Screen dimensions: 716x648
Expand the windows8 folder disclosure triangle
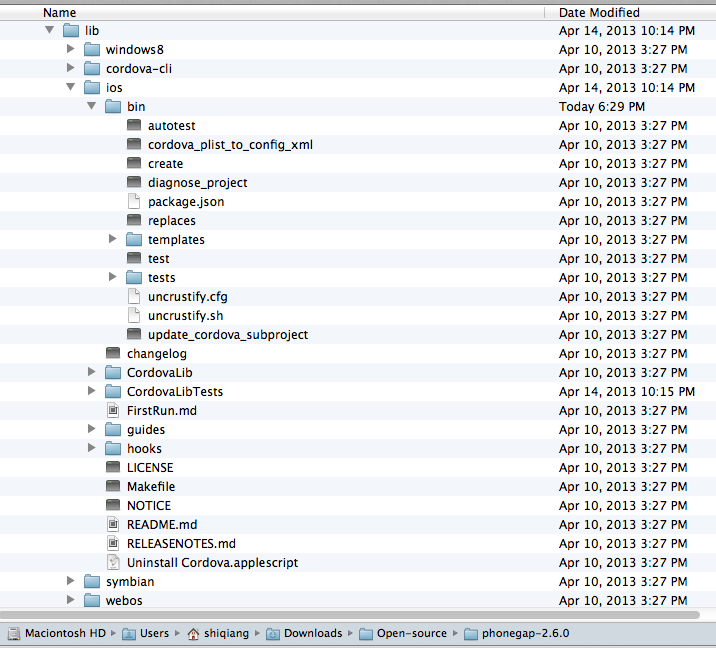[x=70, y=48]
